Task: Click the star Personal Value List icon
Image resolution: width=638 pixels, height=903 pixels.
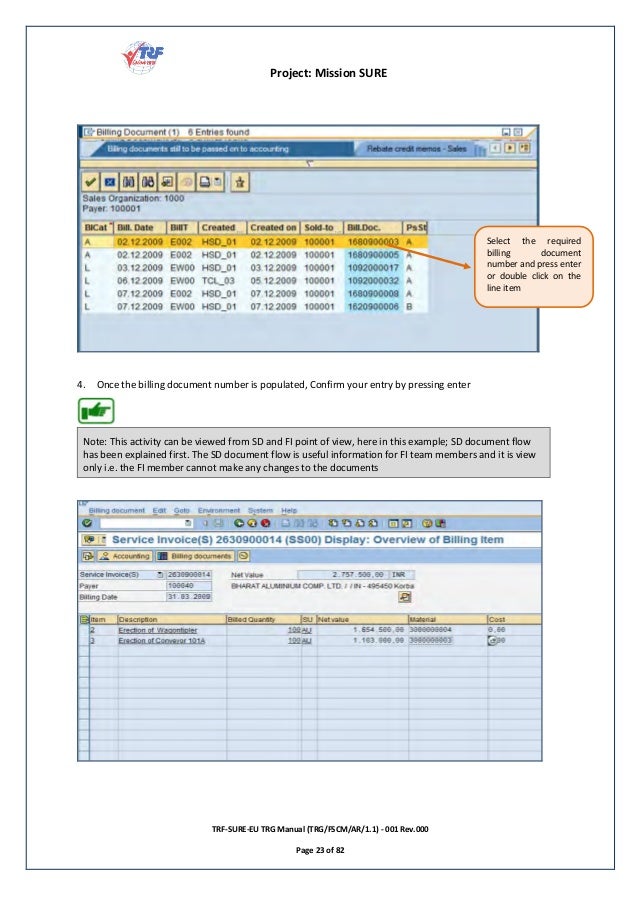Action: [x=240, y=182]
